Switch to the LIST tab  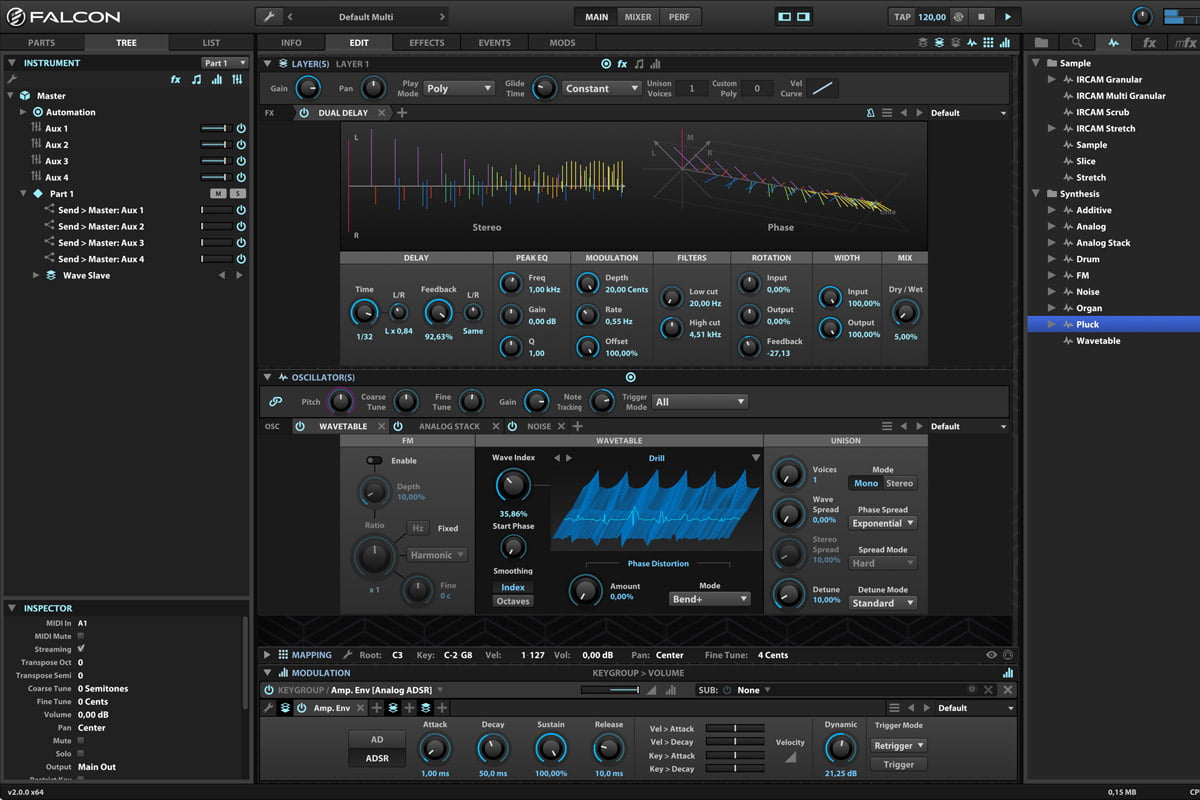click(211, 43)
